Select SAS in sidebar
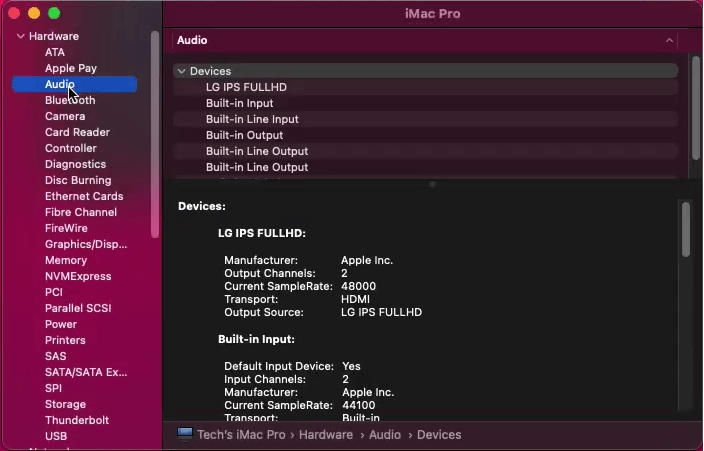 tap(56, 356)
